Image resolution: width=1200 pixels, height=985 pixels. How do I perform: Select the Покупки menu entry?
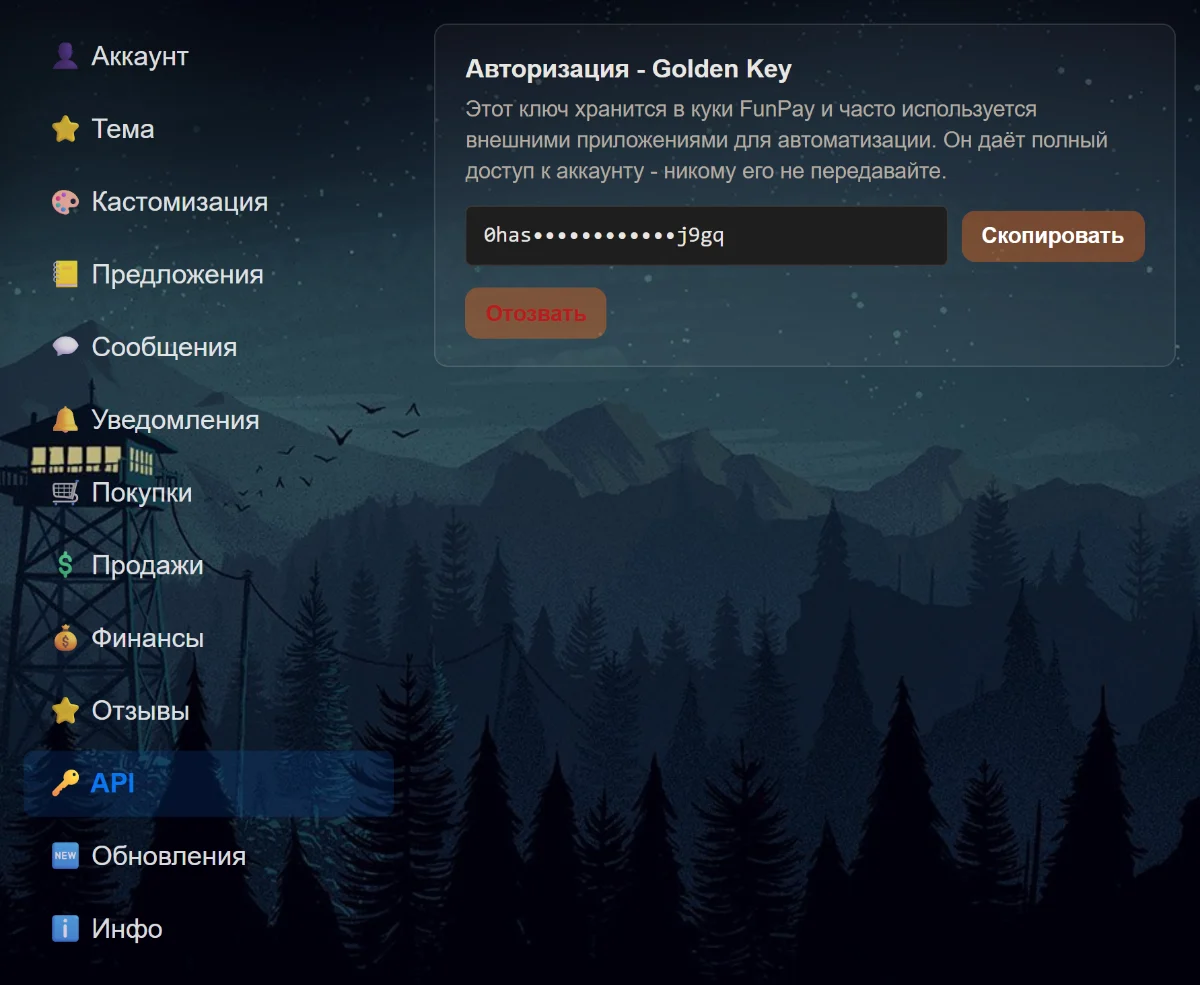tap(208, 493)
